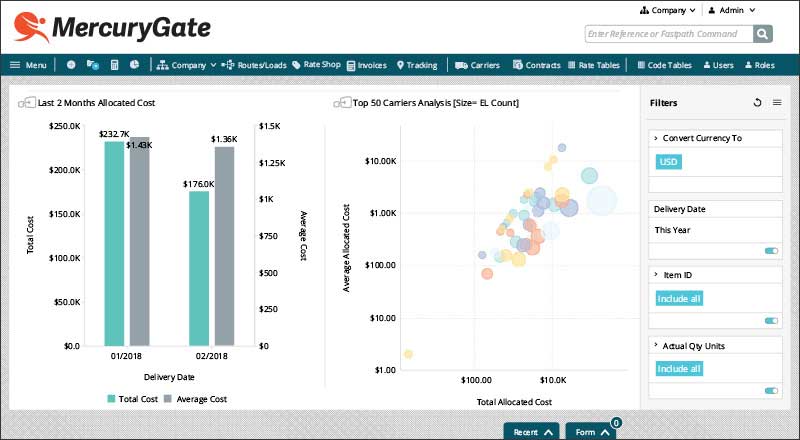Click the teal Total Cost bar for 01/2018
Viewport: 800px width, 440px height.
click(x=114, y=244)
